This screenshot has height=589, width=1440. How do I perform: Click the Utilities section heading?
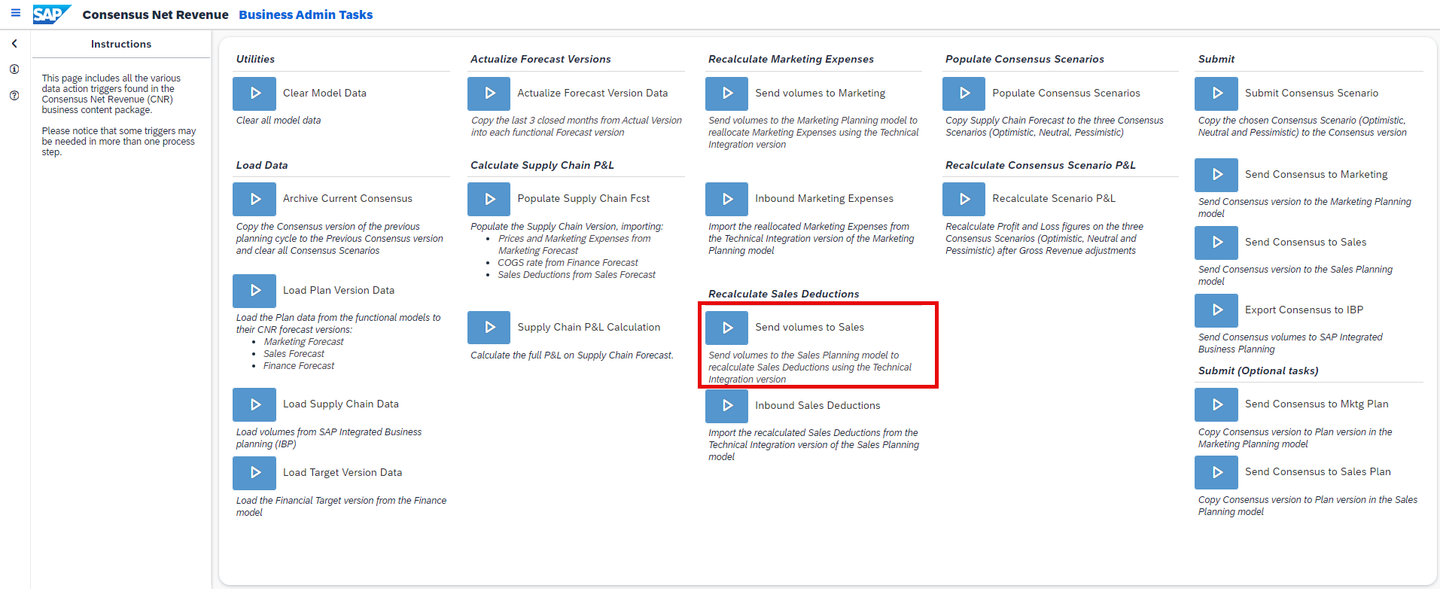255,59
